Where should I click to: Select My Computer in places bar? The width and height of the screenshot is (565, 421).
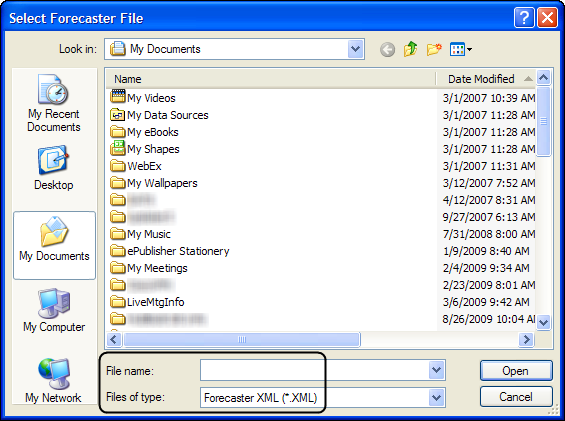(x=54, y=310)
